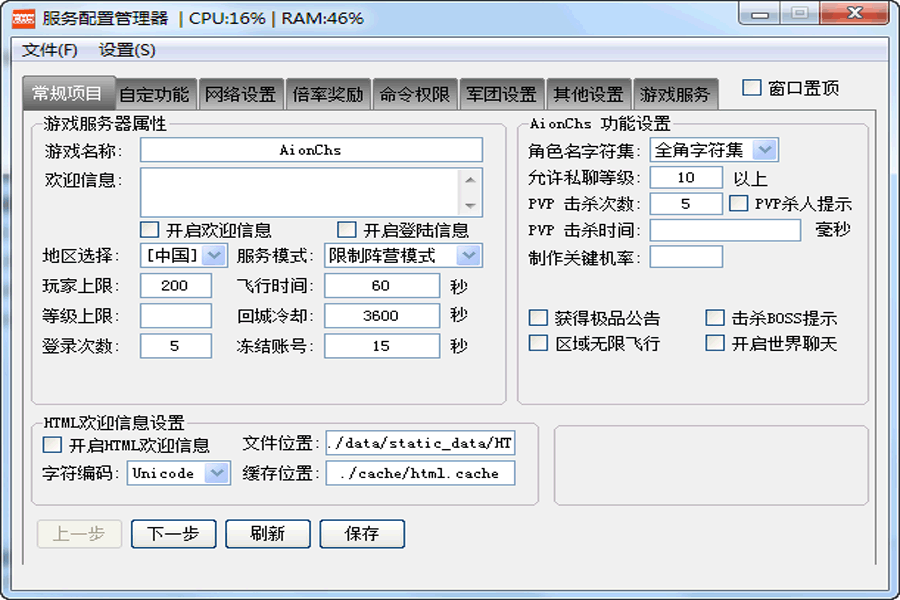
Task: Click the 游戏名称 input field
Action: [311, 150]
